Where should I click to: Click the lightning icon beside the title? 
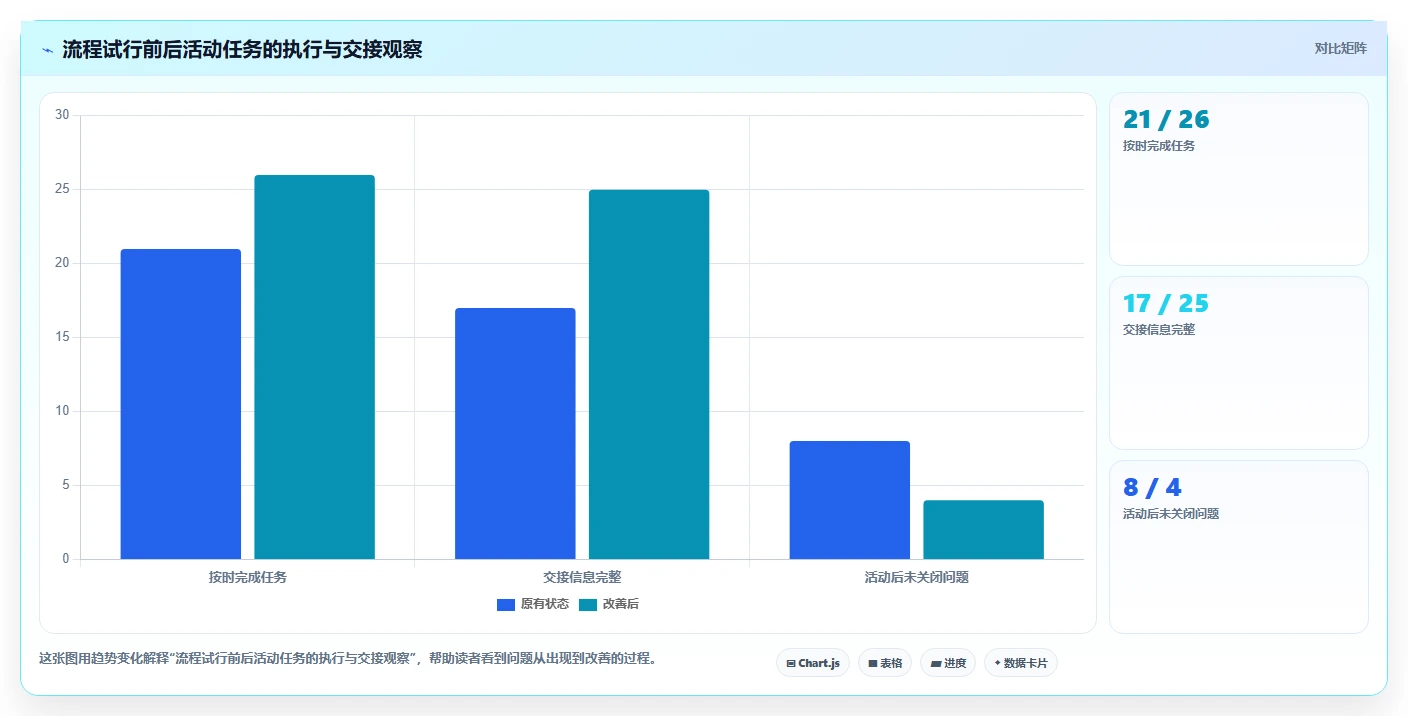[x=48, y=50]
